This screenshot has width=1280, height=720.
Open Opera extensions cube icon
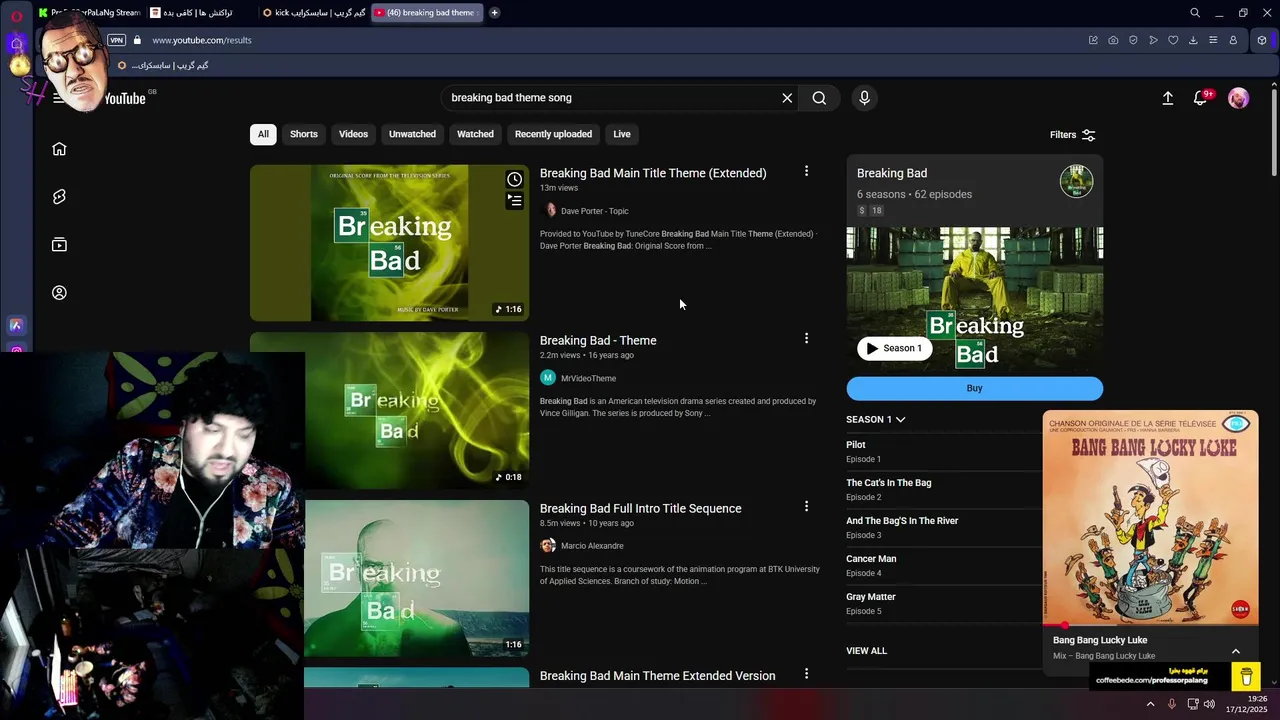click(x=1262, y=40)
